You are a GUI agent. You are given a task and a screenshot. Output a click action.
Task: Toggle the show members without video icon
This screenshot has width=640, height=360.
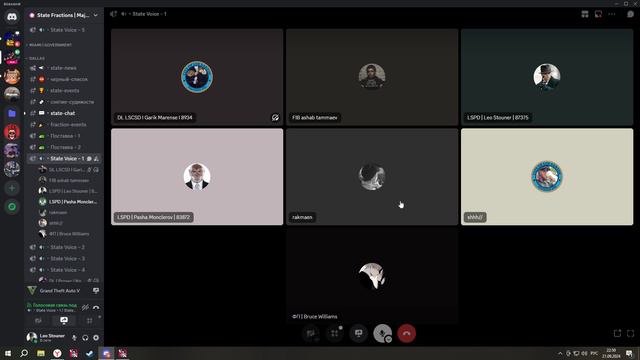pos(598,14)
